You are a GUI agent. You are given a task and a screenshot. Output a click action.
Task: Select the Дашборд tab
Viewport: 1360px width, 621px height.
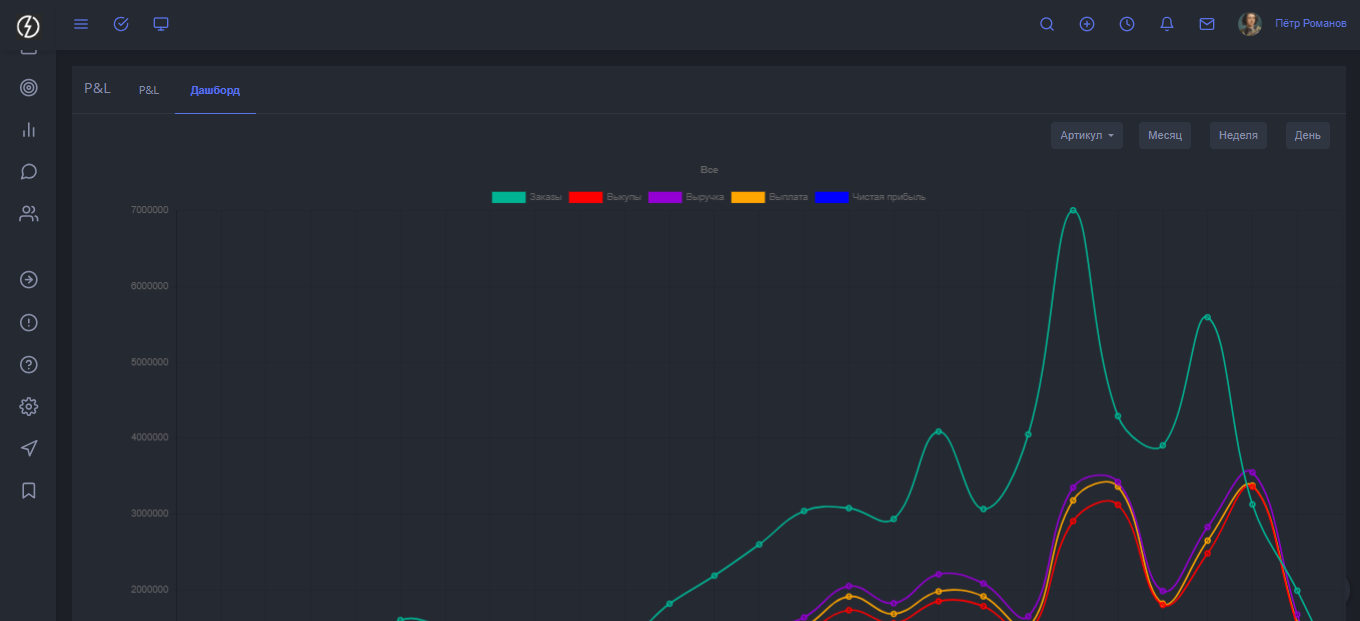click(215, 90)
